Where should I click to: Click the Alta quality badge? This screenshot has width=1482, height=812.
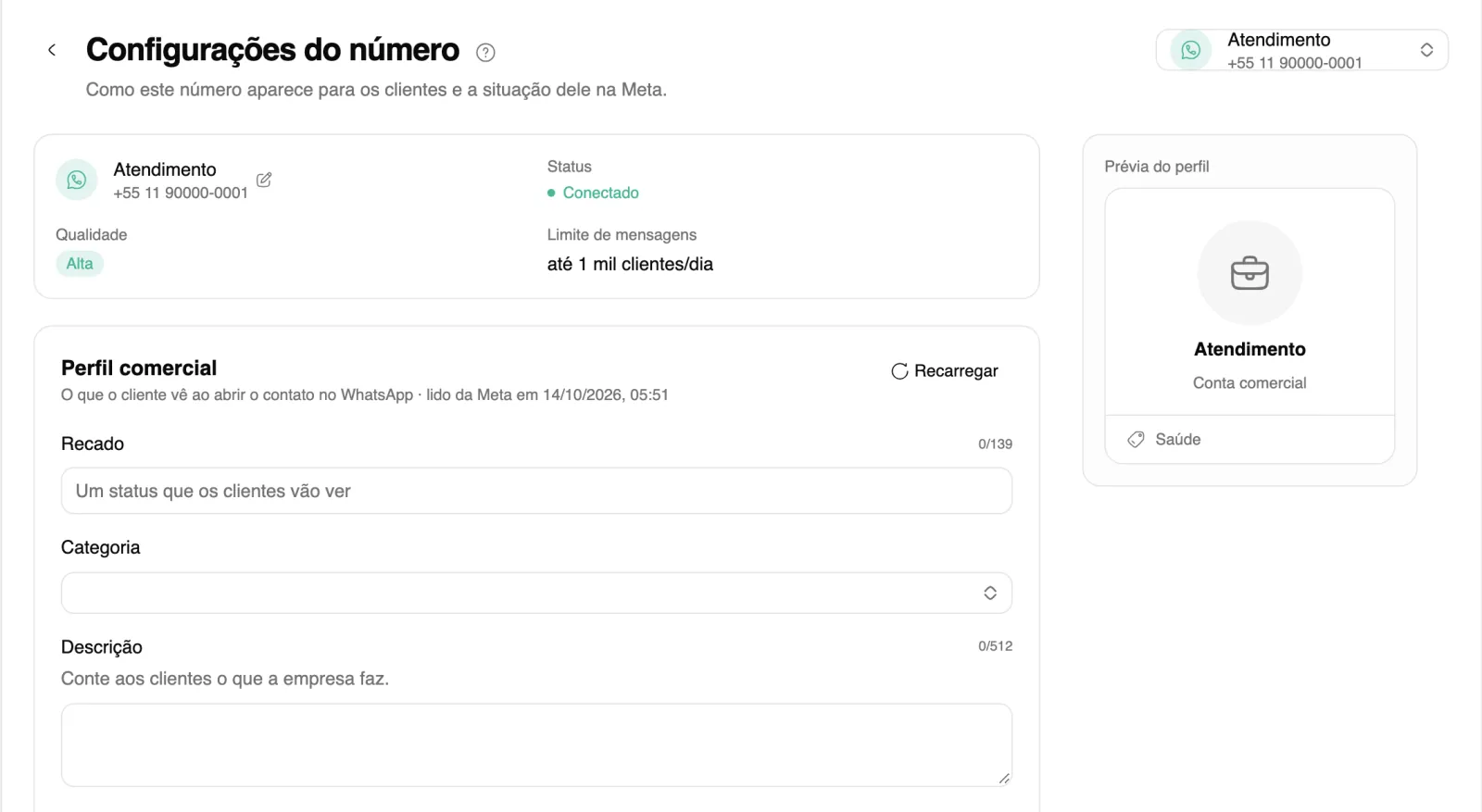[80, 264]
